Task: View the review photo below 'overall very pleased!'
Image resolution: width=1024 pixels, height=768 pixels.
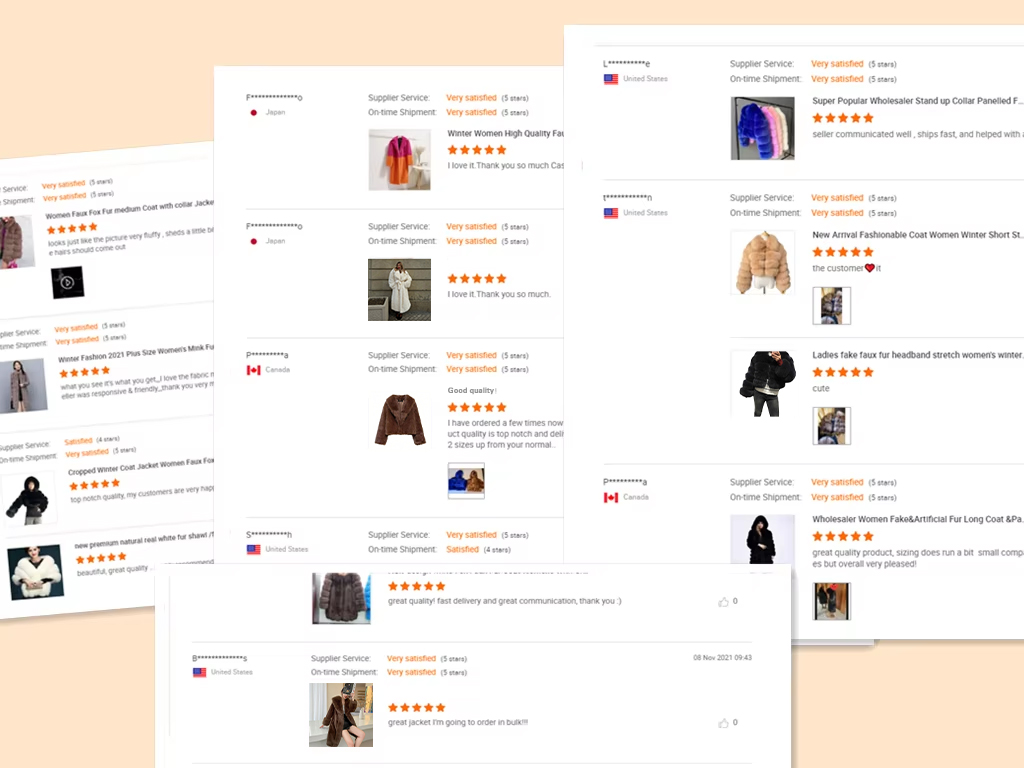Action: (831, 601)
